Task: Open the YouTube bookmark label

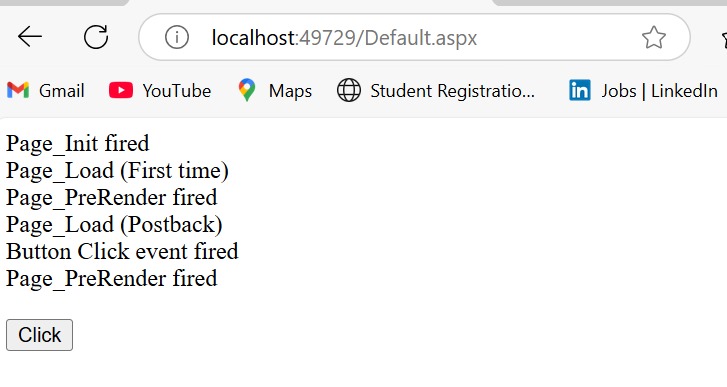Action: click(177, 91)
